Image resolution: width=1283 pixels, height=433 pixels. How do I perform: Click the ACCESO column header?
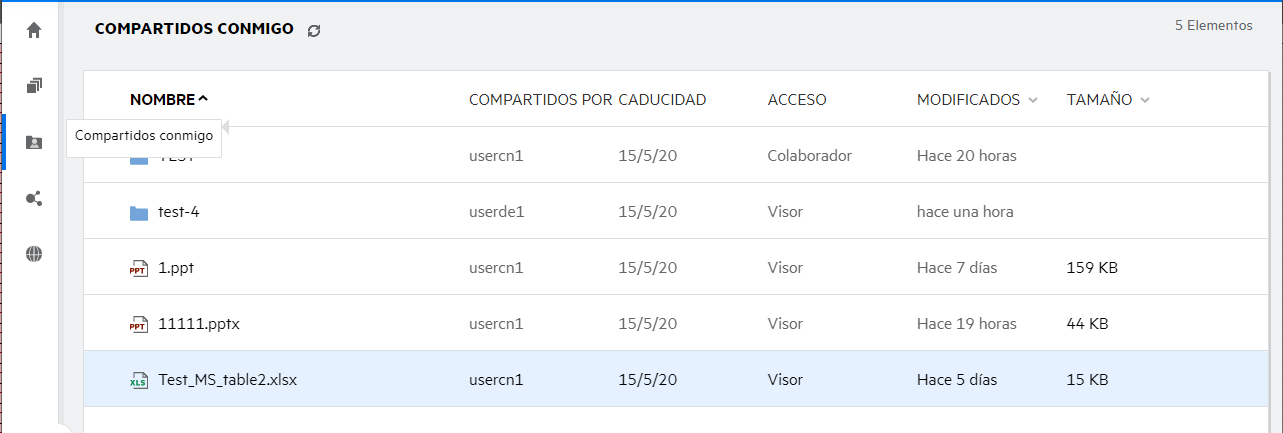(797, 100)
